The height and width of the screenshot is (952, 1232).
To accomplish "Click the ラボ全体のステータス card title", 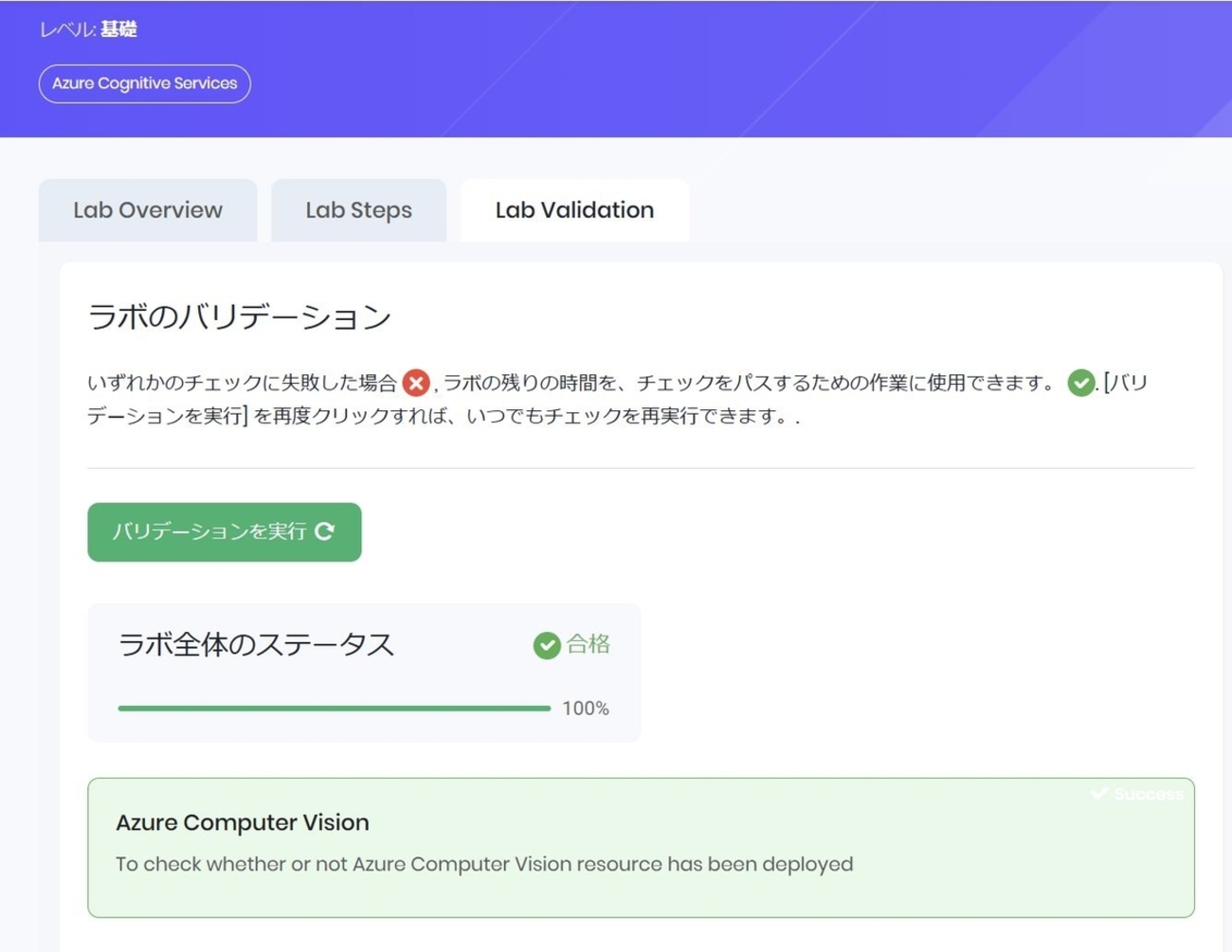I will point(256,644).
